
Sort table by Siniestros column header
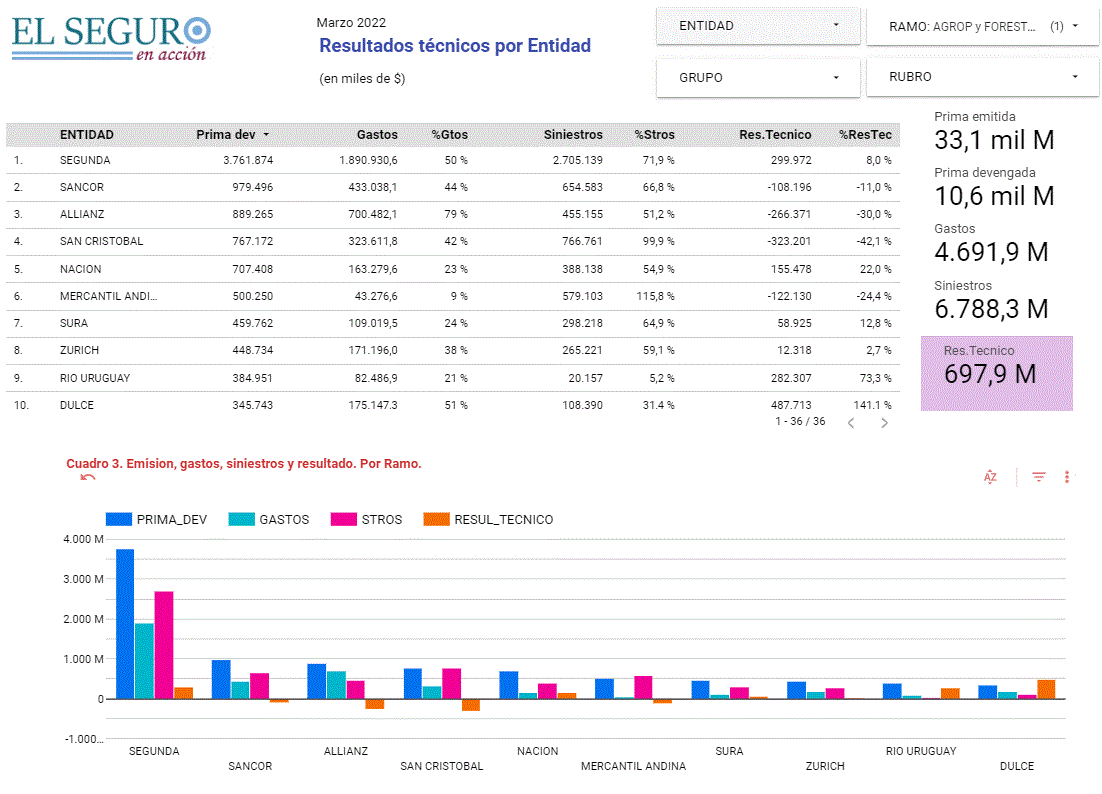pyautogui.click(x=573, y=135)
